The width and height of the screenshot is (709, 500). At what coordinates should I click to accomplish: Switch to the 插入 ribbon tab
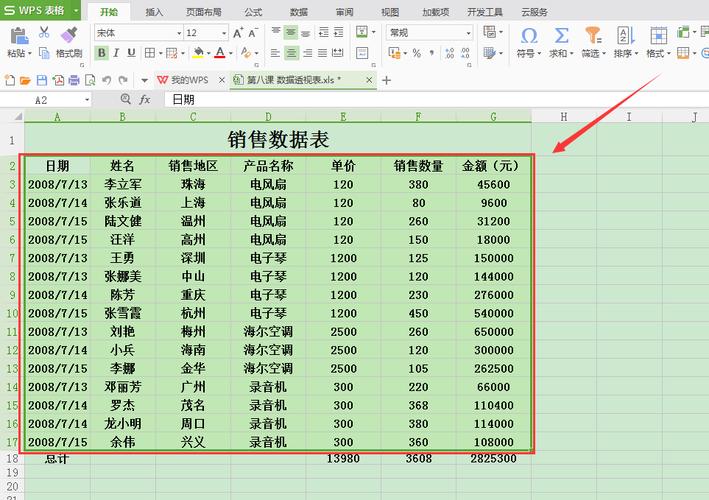coord(154,12)
